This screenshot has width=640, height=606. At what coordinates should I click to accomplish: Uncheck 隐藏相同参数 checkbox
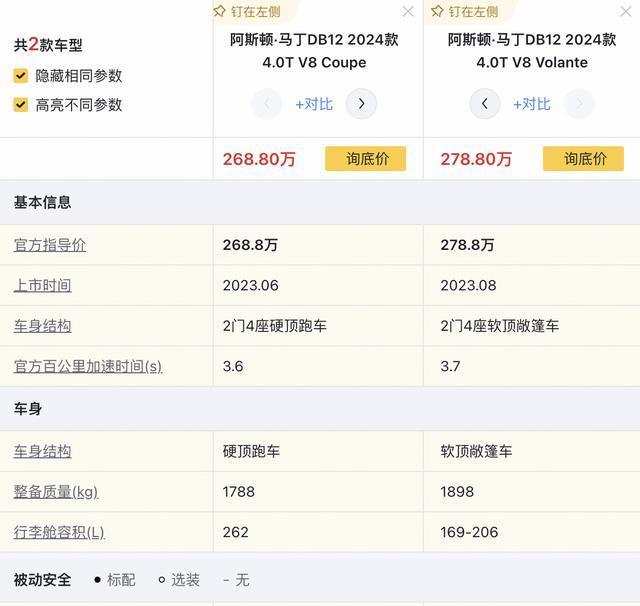click(x=20, y=76)
